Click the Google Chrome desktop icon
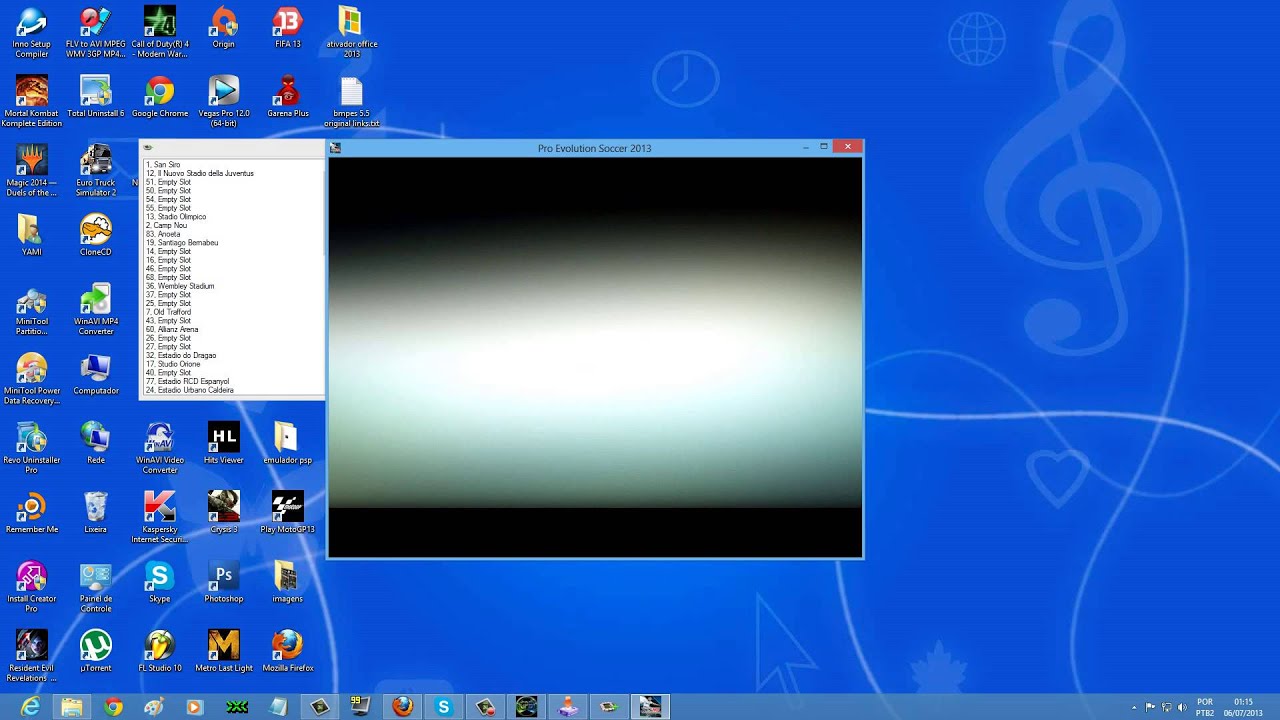 coord(160,96)
